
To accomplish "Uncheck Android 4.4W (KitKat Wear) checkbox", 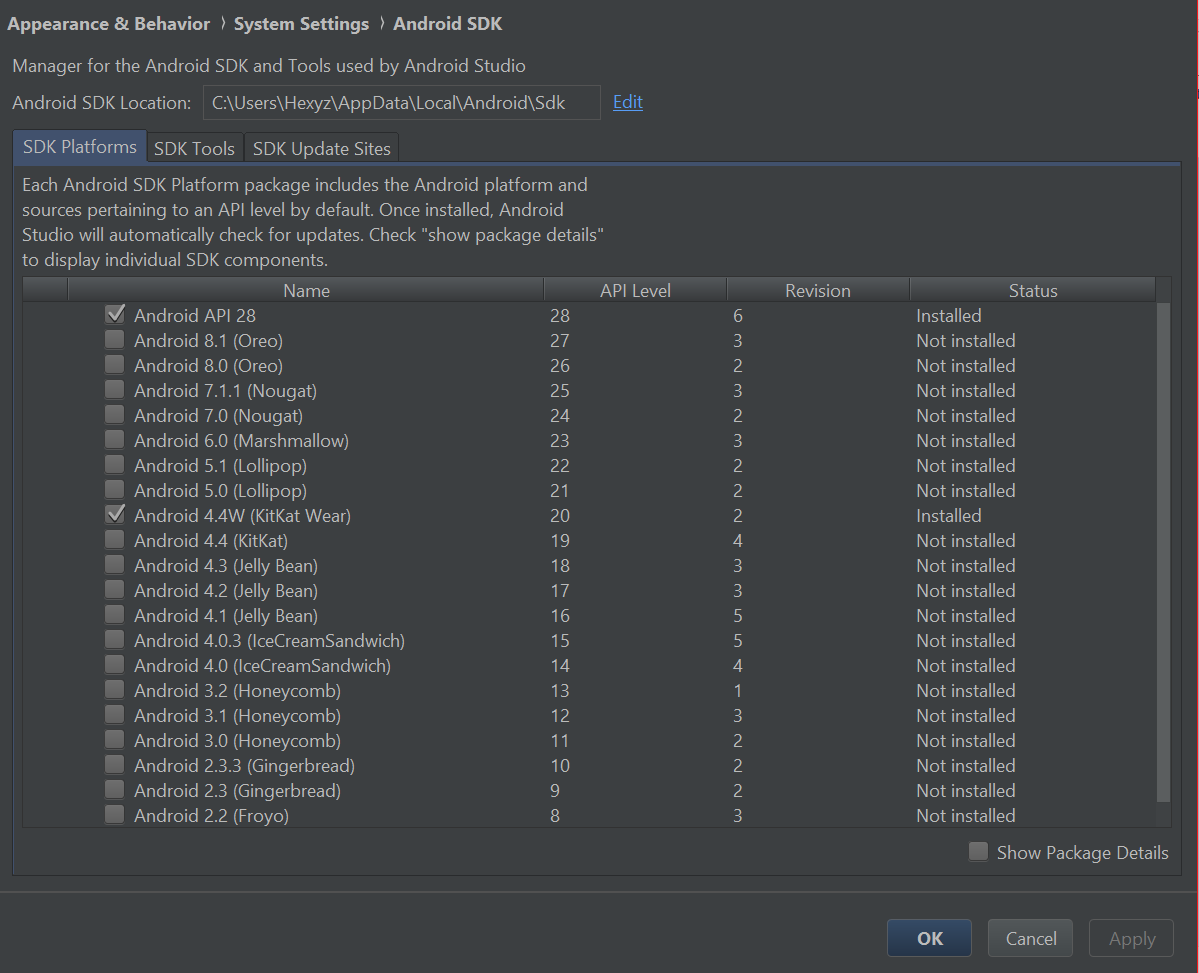I will [115, 515].
